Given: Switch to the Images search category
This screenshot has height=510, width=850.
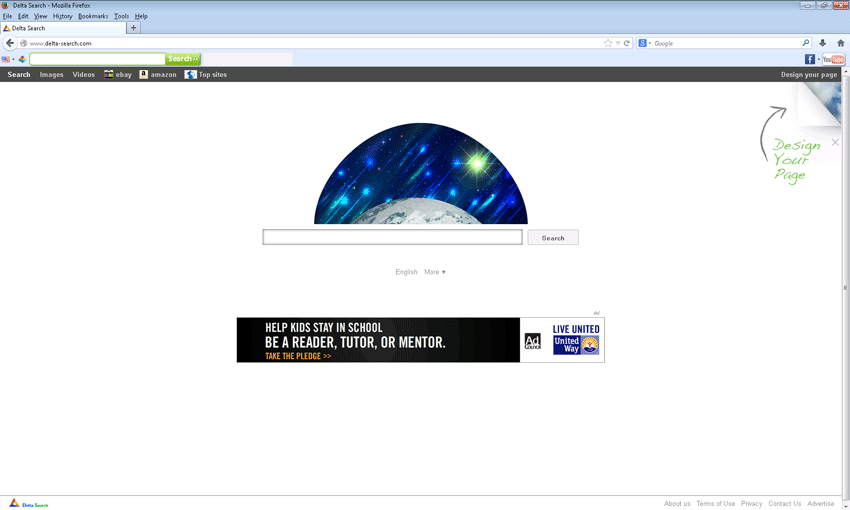Looking at the screenshot, I should (x=51, y=75).
